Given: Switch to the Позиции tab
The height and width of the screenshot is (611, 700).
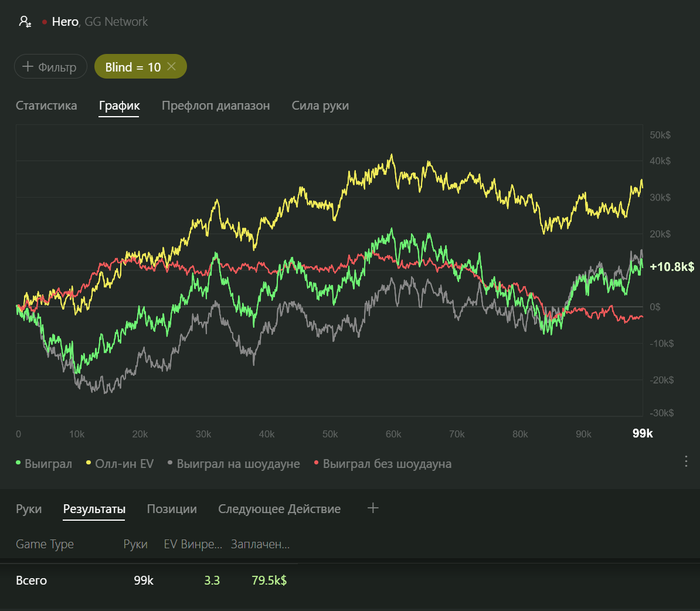Looking at the screenshot, I should click(172, 509).
